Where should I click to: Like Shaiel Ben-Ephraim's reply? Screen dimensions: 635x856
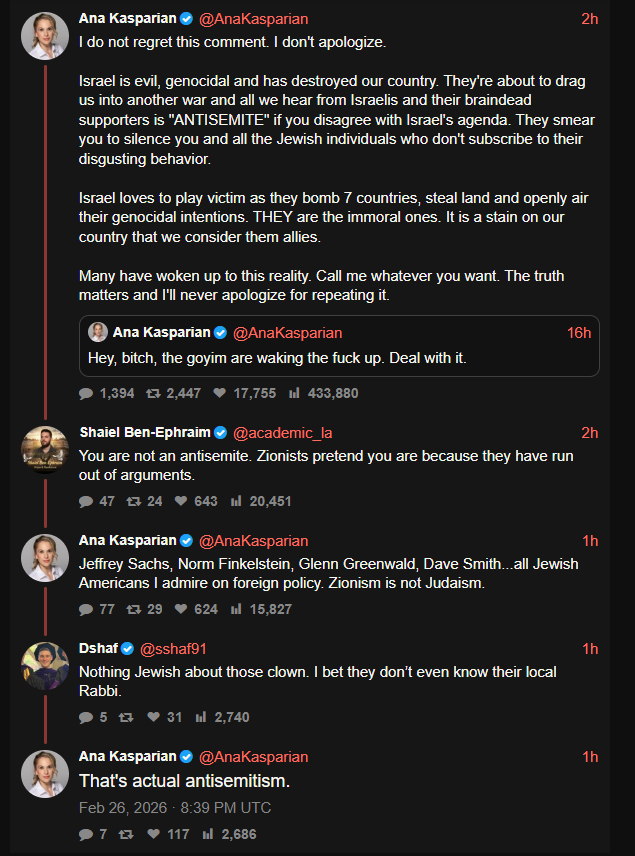tap(181, 501)
